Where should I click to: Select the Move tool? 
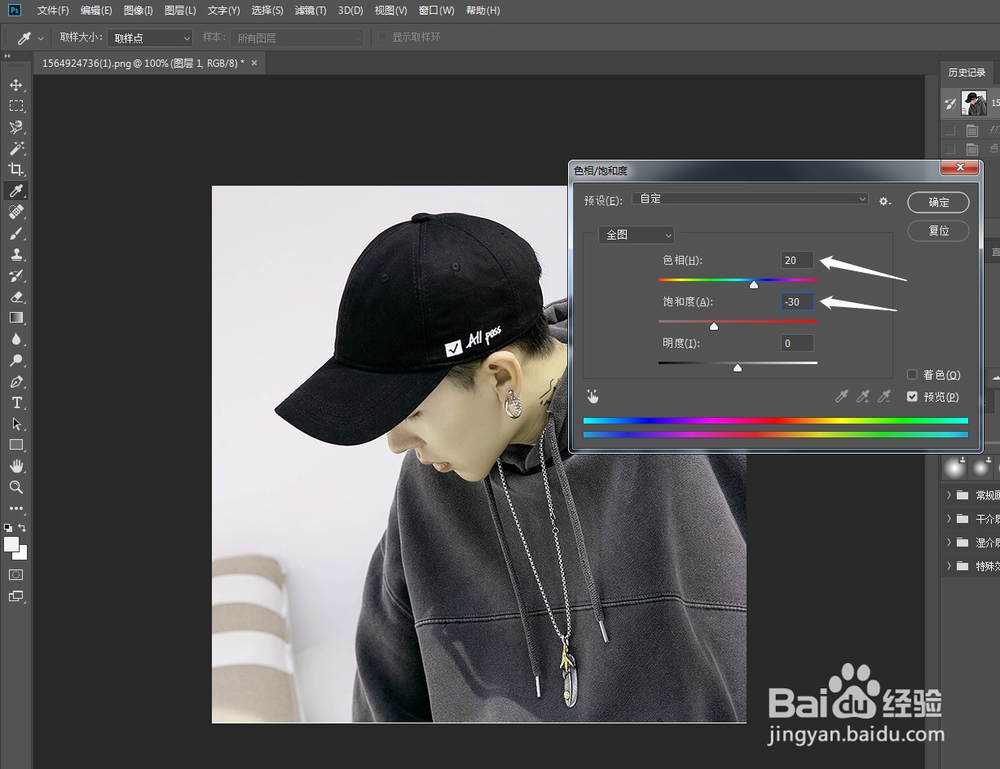[x=16, y=85]
